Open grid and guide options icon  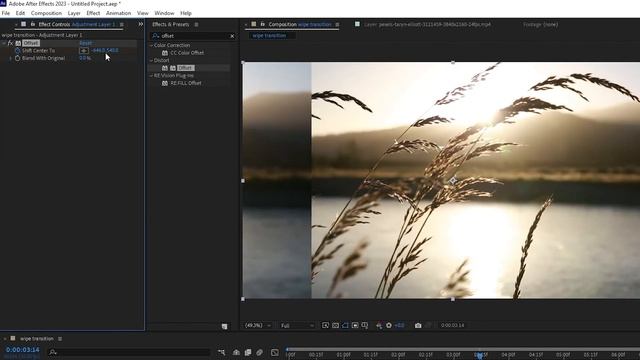(x=365, y=325)
